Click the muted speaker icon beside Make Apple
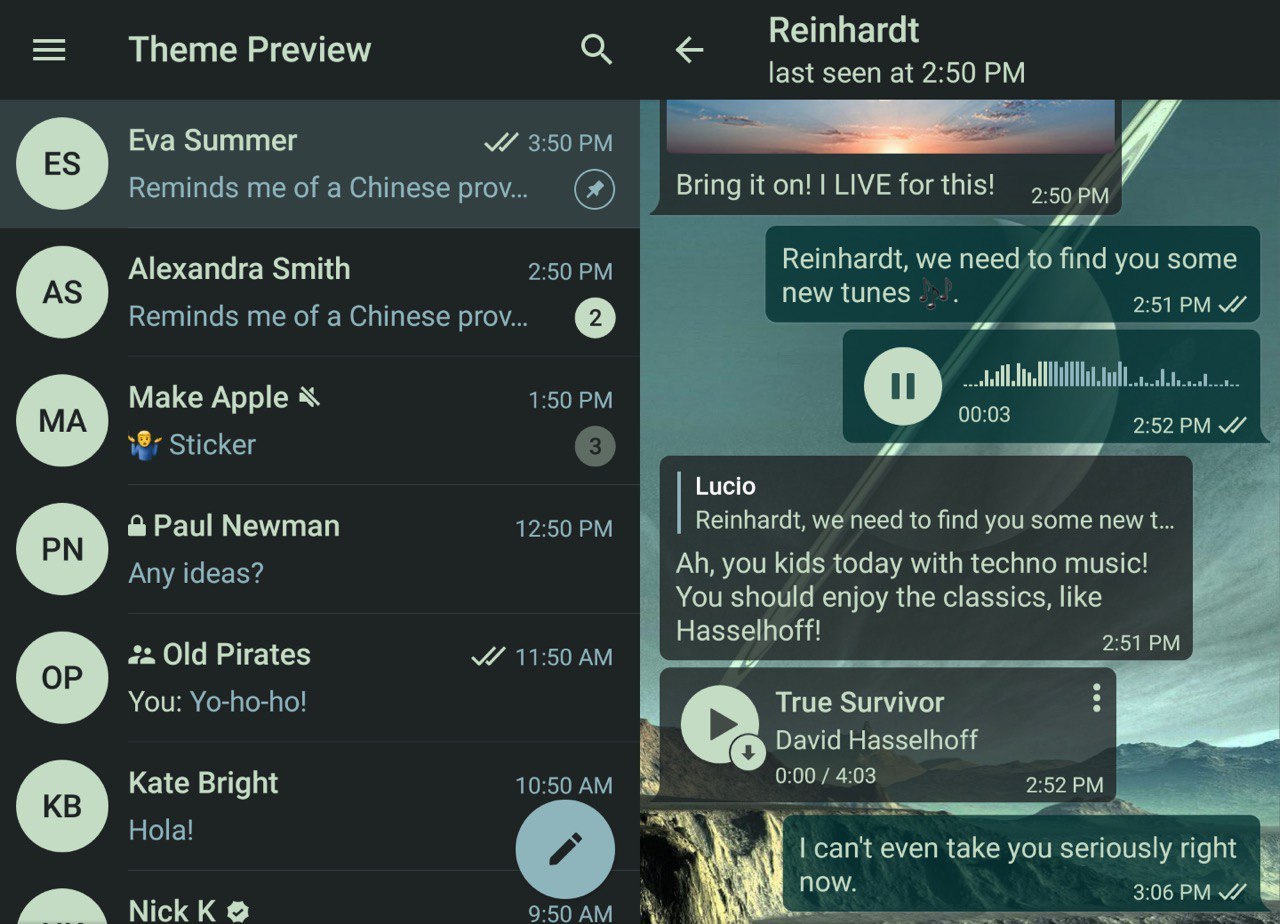The height and width of the screenshot is (924, 1280). tap(309, 398)
